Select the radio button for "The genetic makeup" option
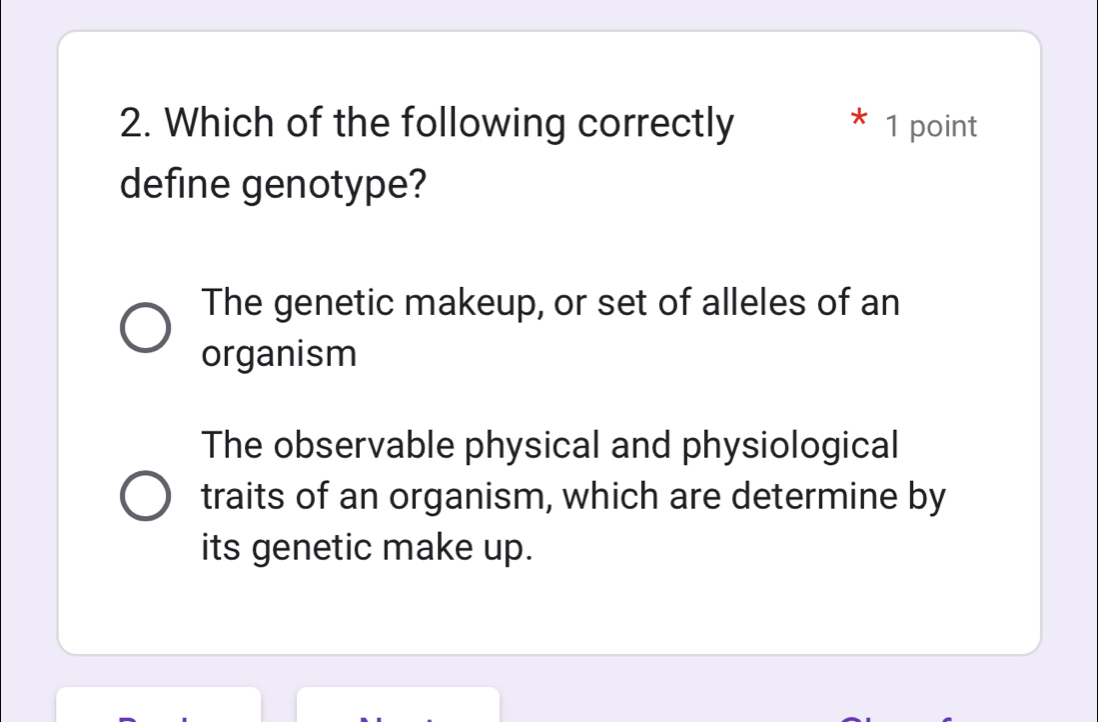Viewport: 1098px width, 722px height. pyautogui.click(x=145, y=329)
